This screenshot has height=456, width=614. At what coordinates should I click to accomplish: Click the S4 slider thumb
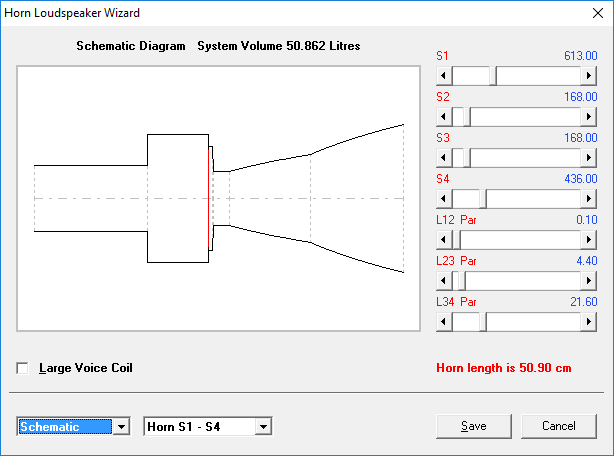tap(483, 199)
